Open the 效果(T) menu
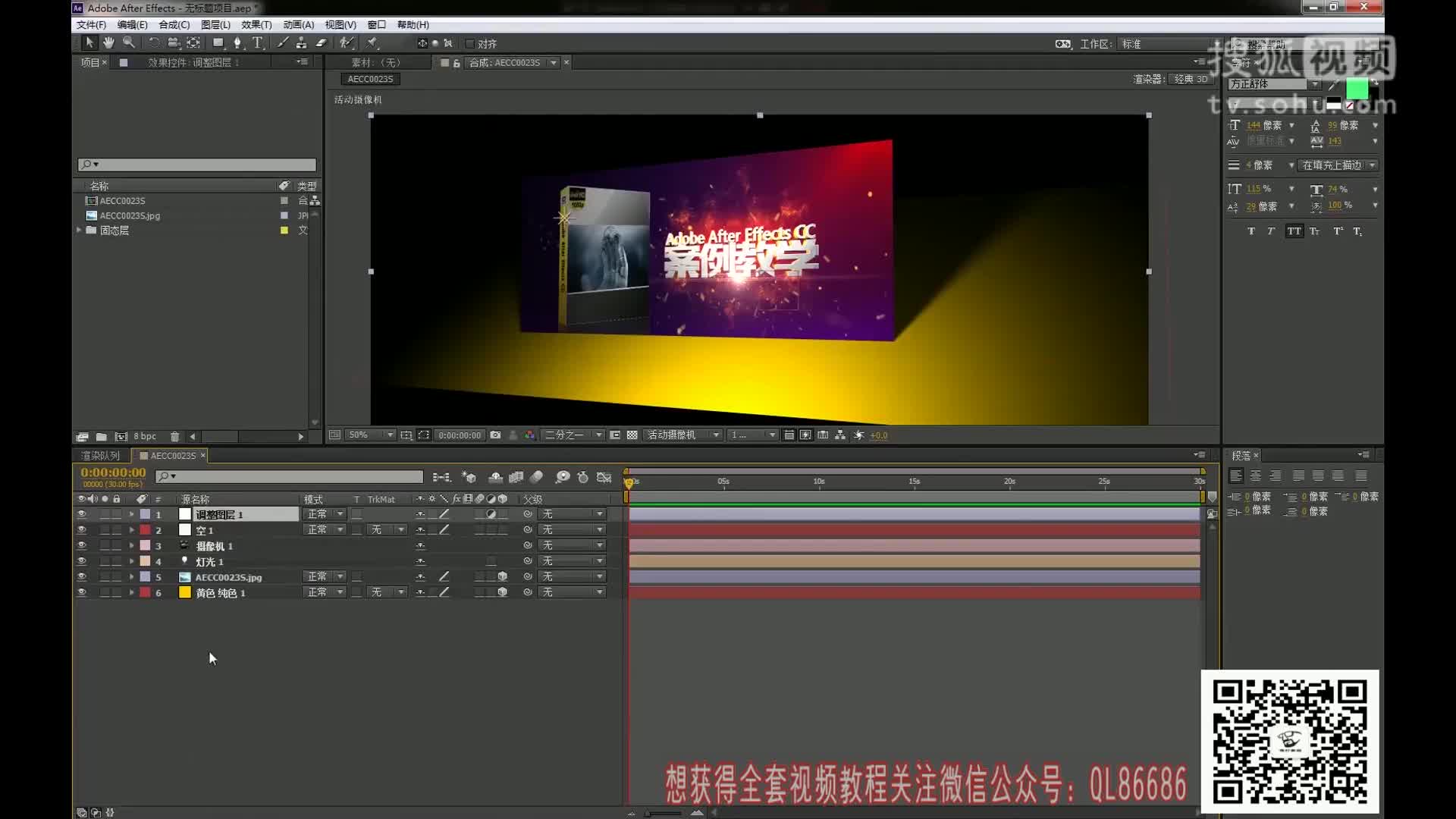The width and height of the screenshot is (1456, 819). coord(256,25)
